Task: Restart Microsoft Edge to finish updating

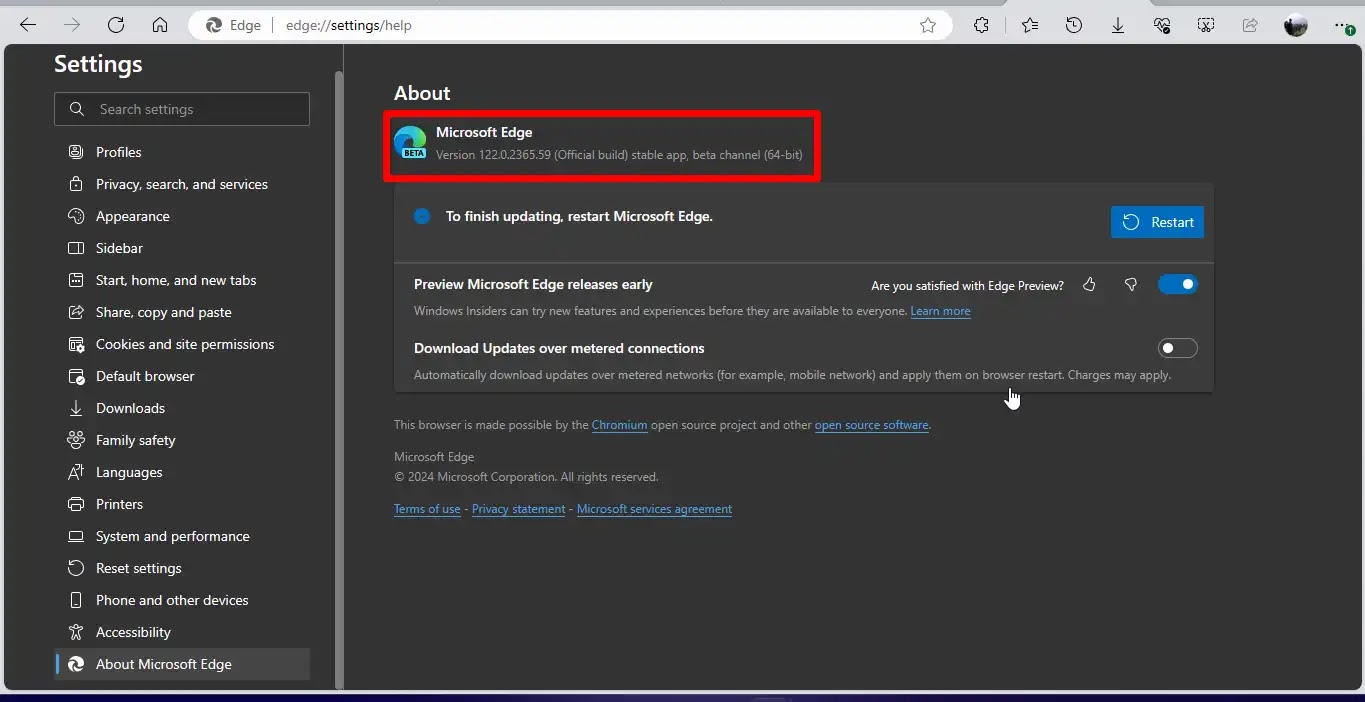Action: coord(1157,222)
